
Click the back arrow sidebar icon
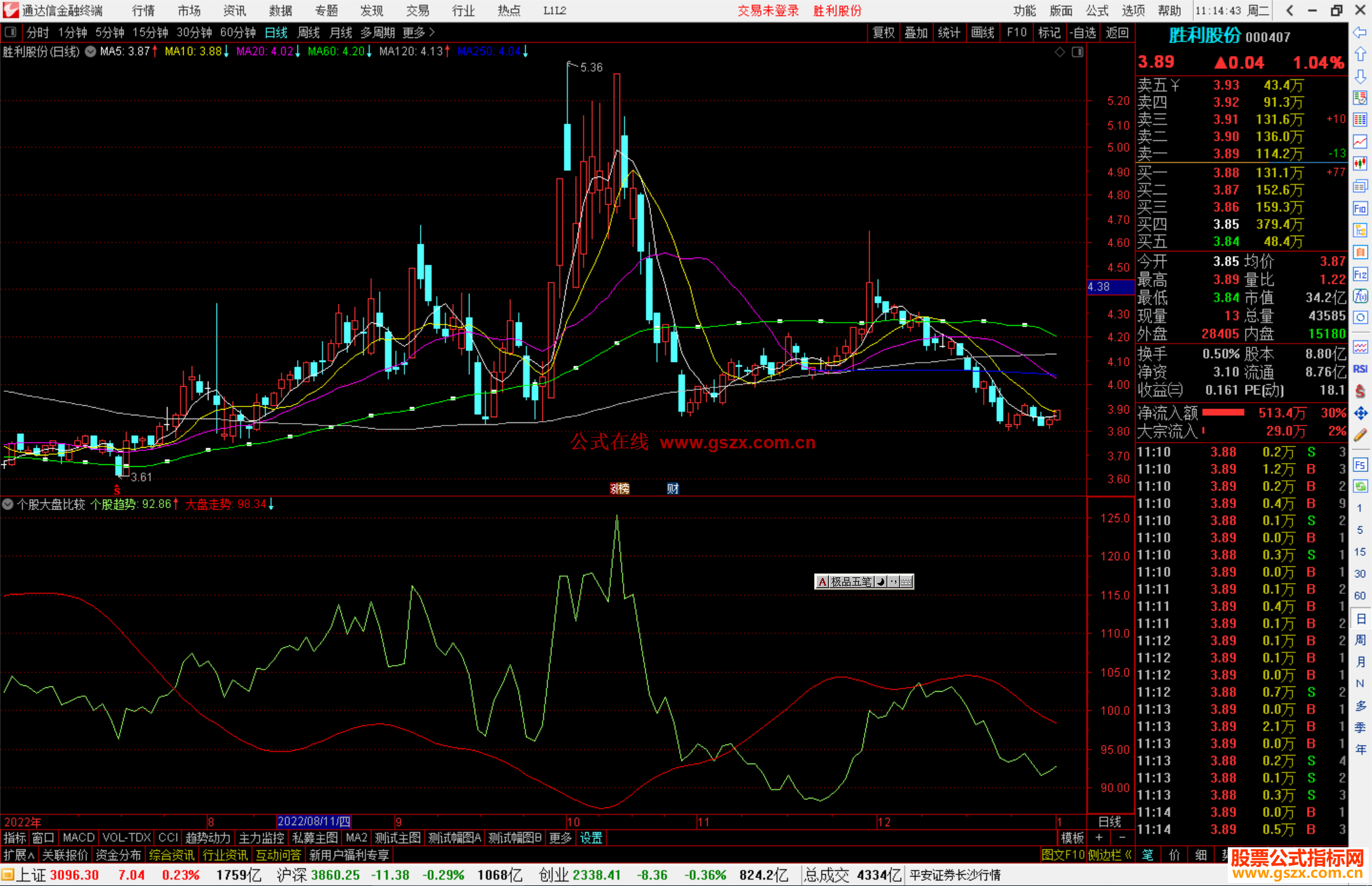[1360, 32]
